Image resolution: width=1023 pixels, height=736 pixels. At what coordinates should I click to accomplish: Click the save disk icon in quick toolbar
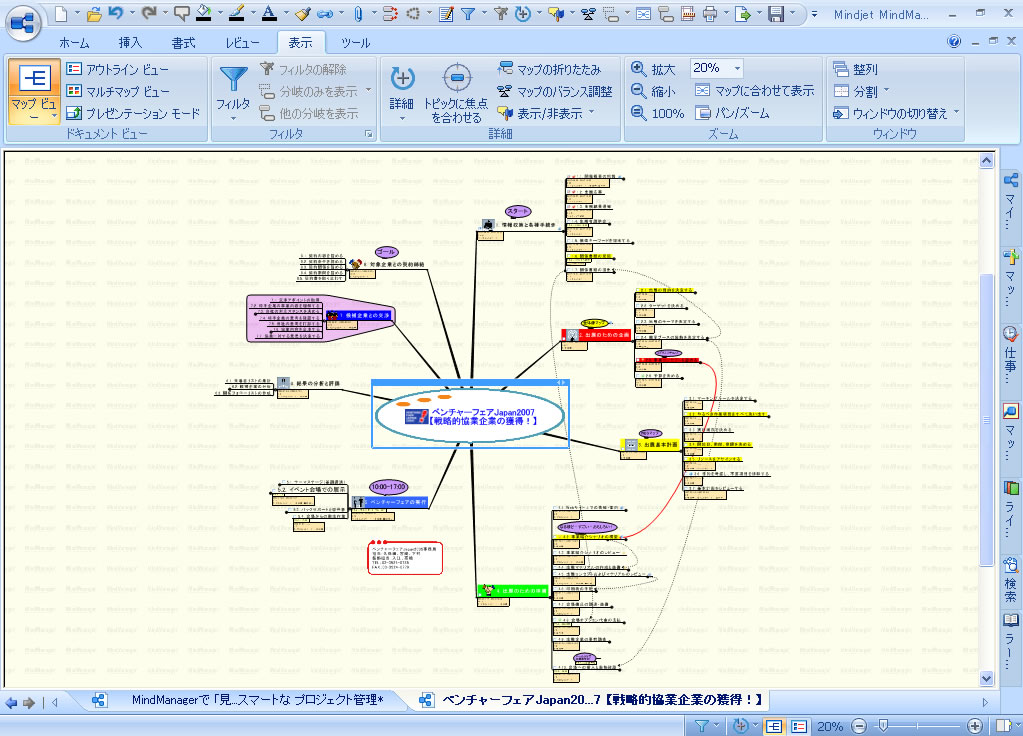(x=775, y=14)
